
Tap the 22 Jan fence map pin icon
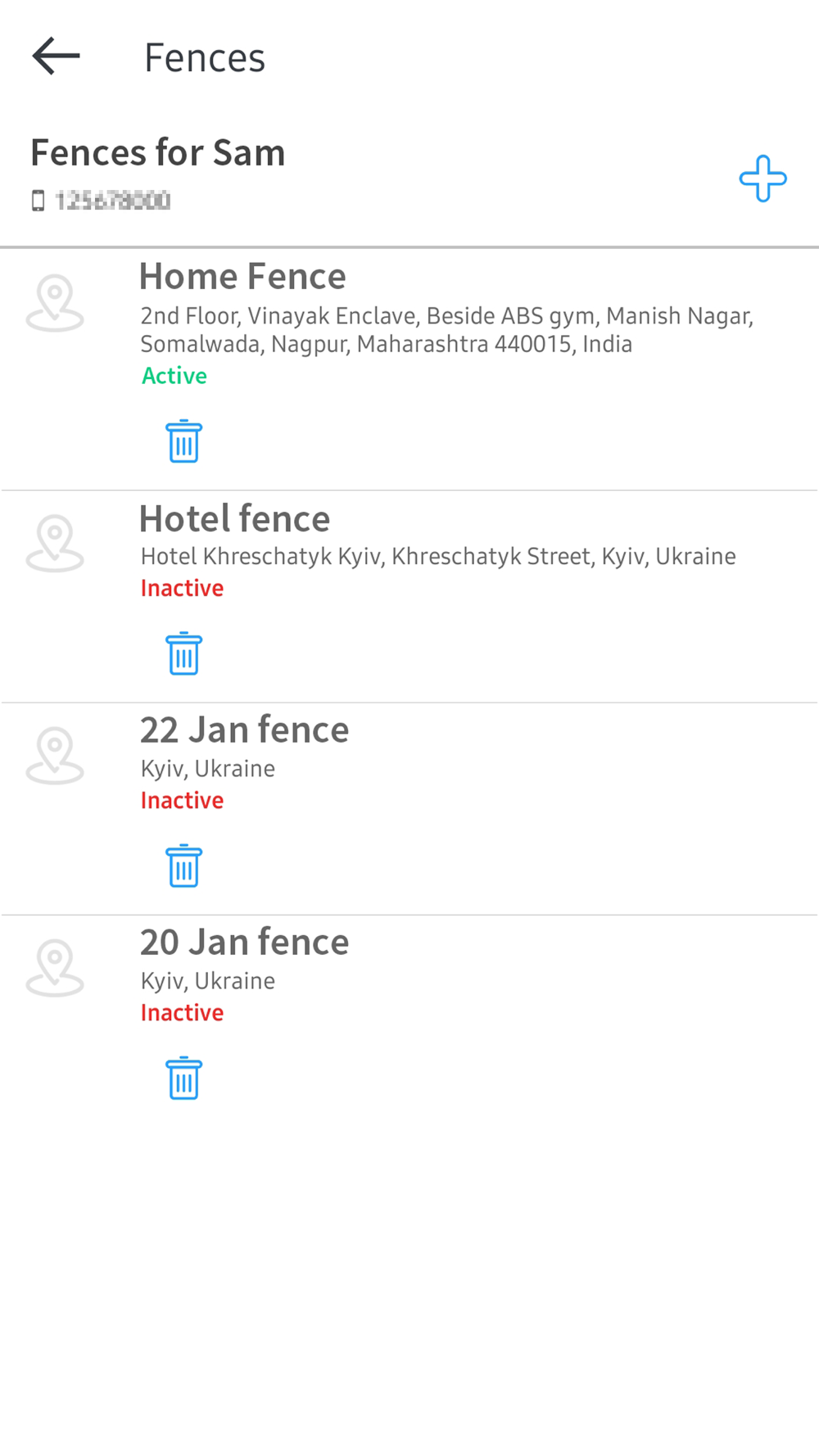(55, 755)
